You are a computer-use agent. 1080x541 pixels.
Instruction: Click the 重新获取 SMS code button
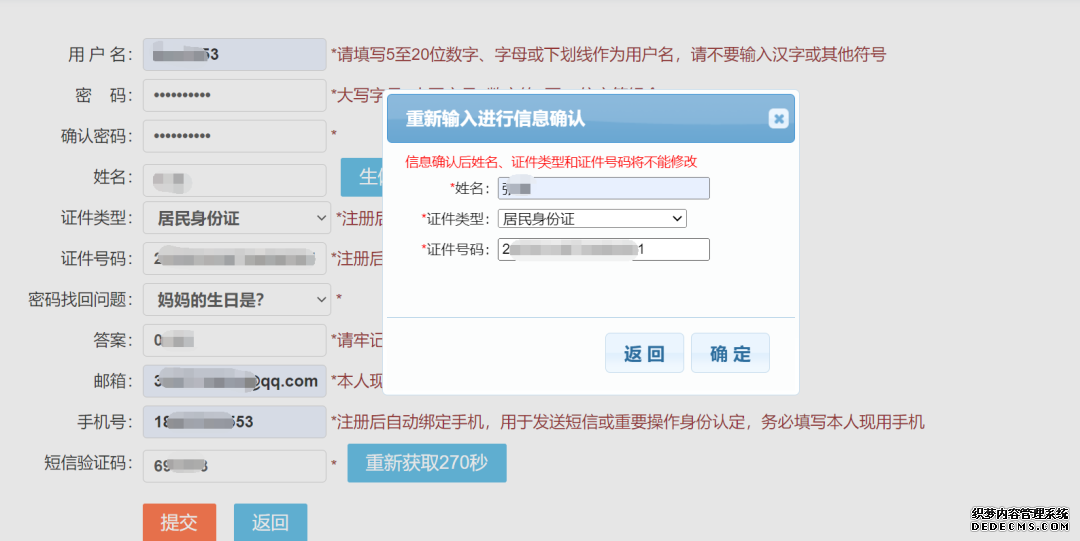tap(426, 462)
